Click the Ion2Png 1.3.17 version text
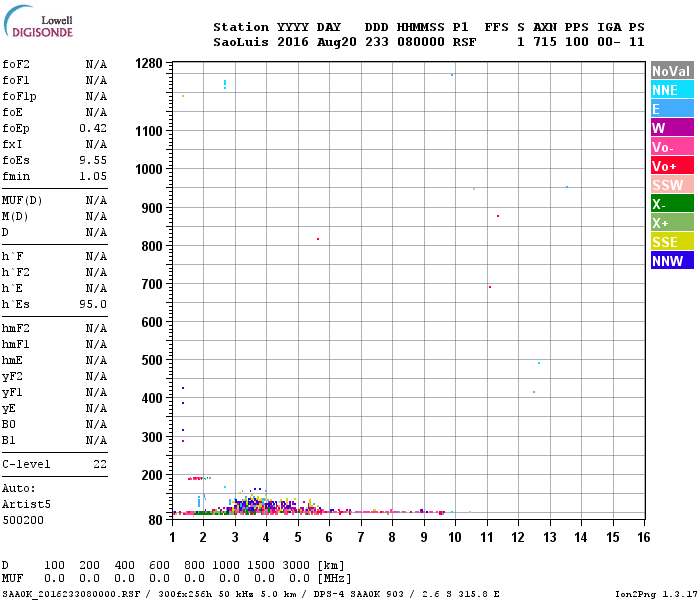This screenshot has height=600, width=700. (656, 594)
